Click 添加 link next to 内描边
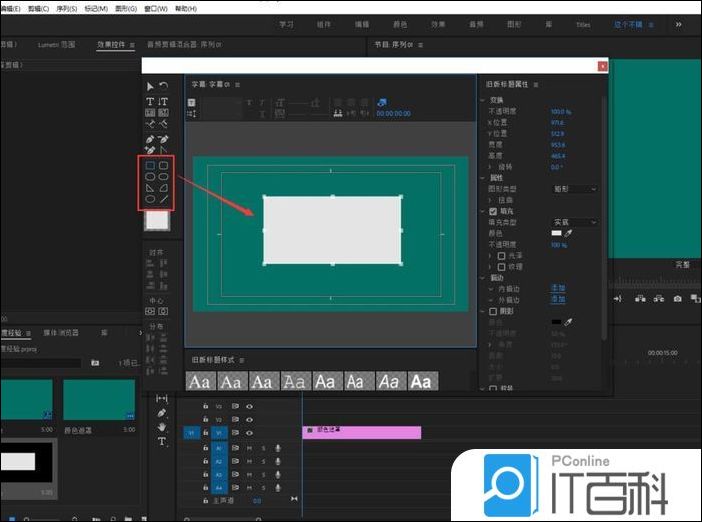 point(557,288)
